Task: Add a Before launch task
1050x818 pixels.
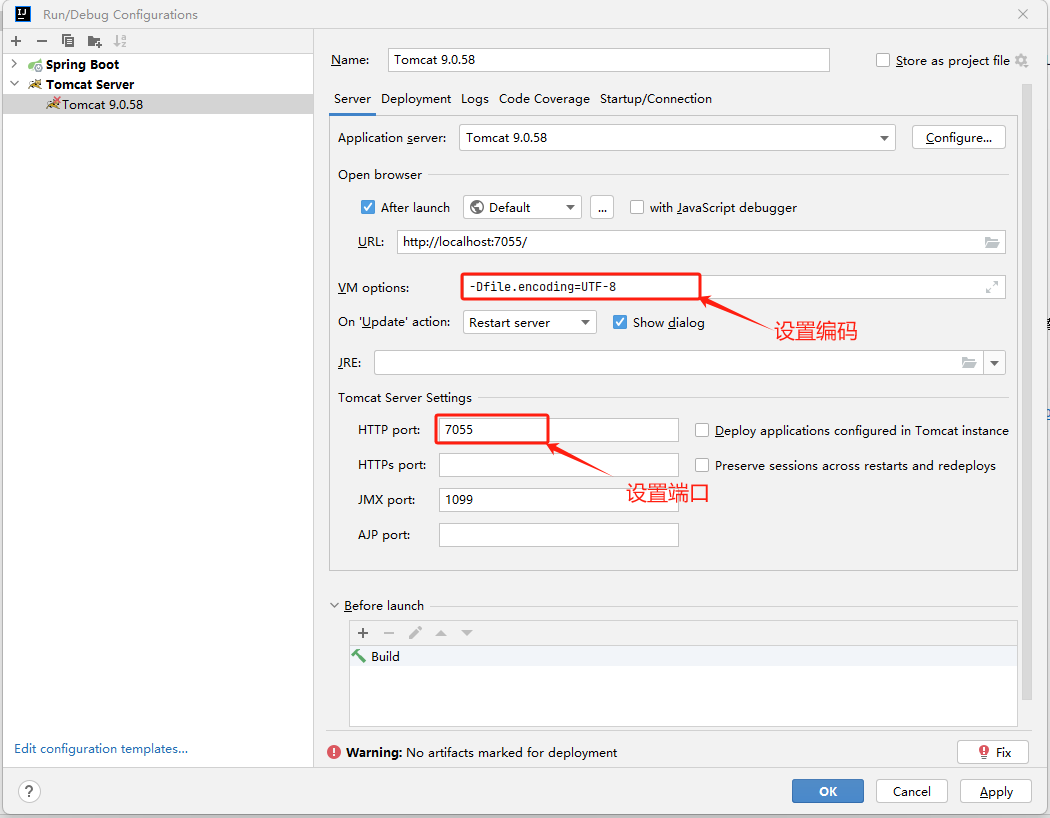Action: (363, 633)
